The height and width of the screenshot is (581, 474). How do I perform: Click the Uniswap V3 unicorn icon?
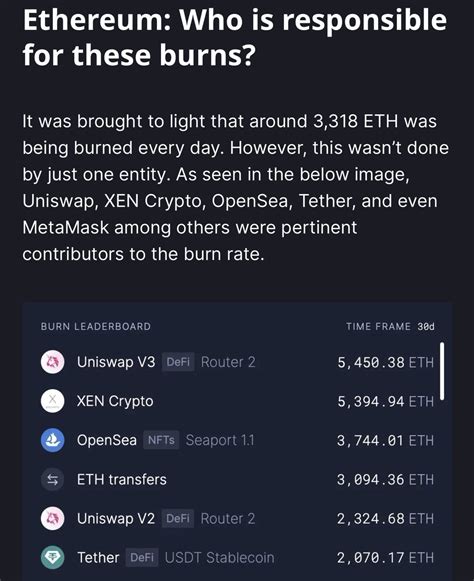[x=52, y=362]
